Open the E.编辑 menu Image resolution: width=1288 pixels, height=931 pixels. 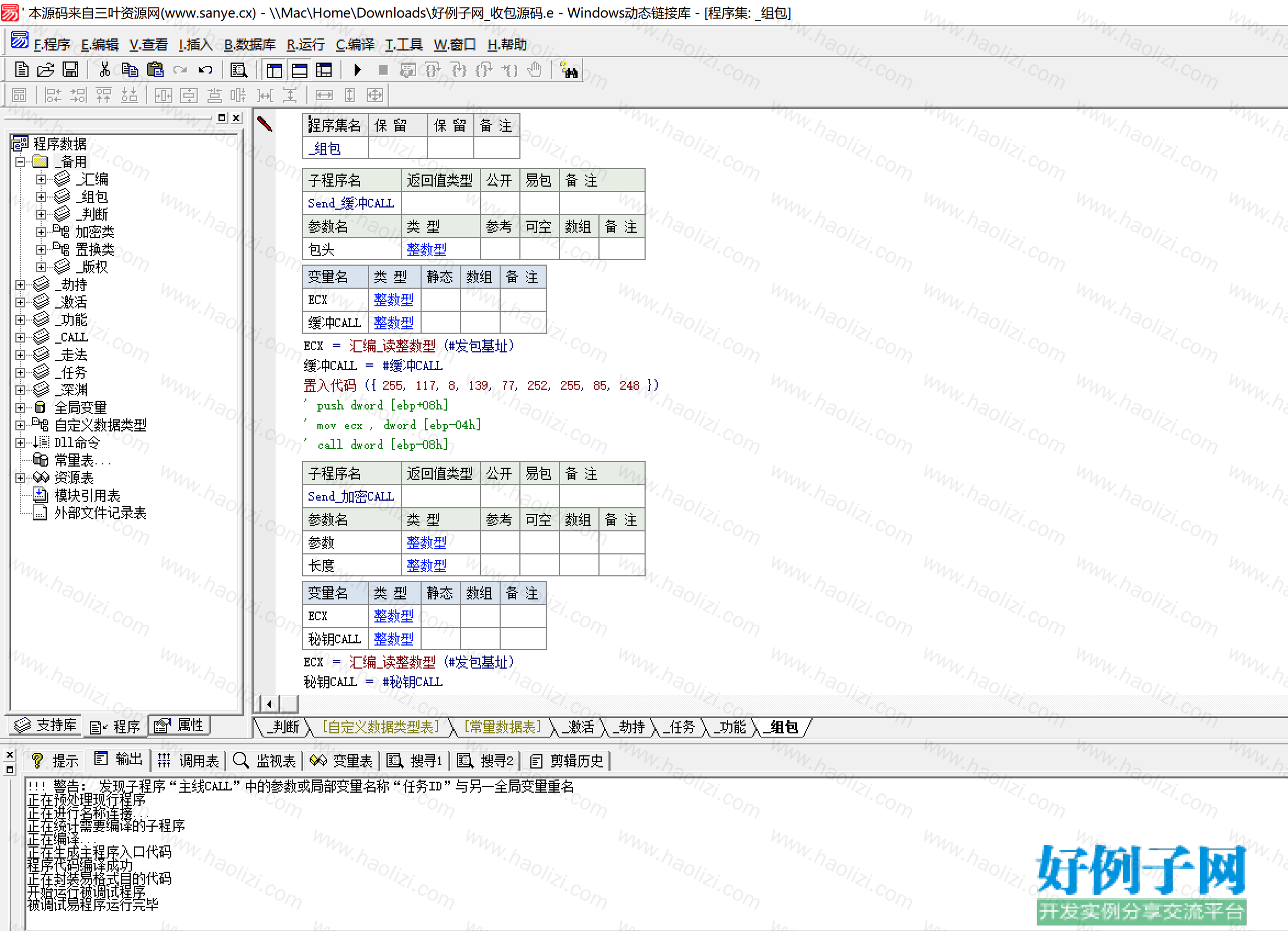100,44
